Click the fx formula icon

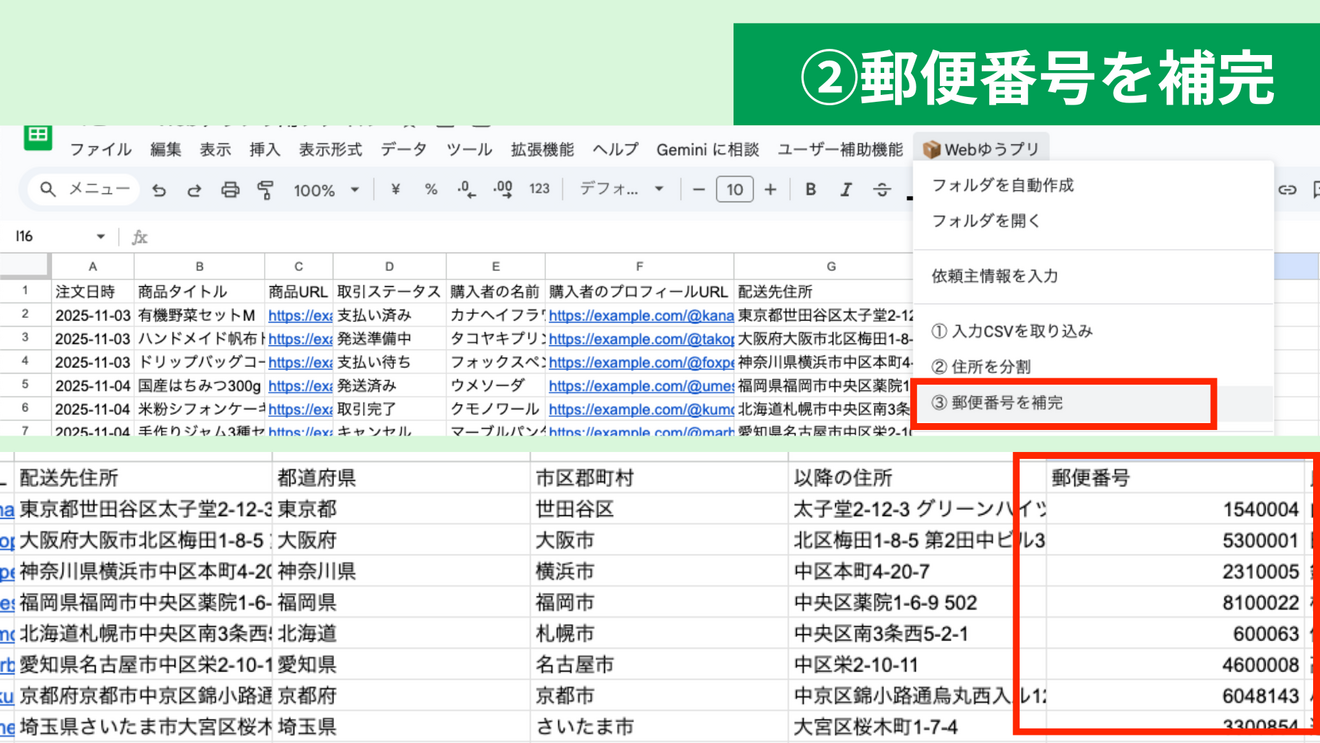click(140, 237)
